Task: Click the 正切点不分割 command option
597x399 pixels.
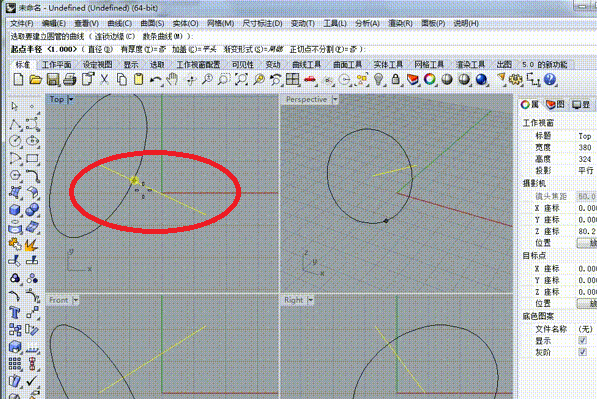Action: tap(323, 49)
